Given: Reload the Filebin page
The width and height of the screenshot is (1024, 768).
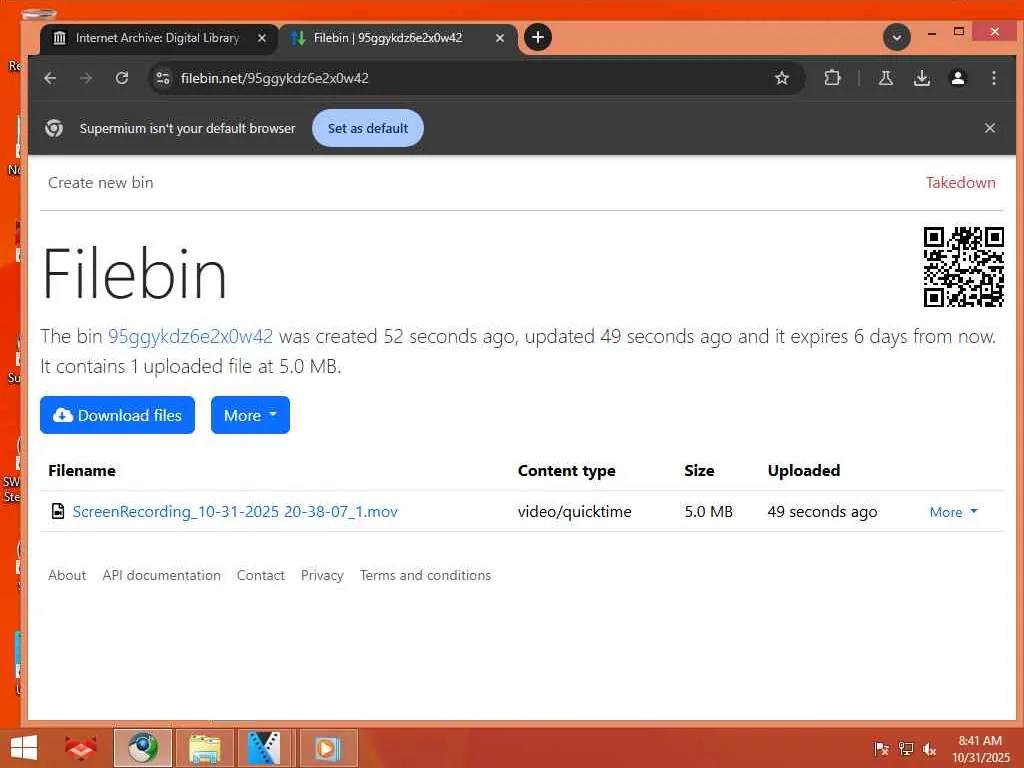Looking at the screenshot, I should [121, 78].
